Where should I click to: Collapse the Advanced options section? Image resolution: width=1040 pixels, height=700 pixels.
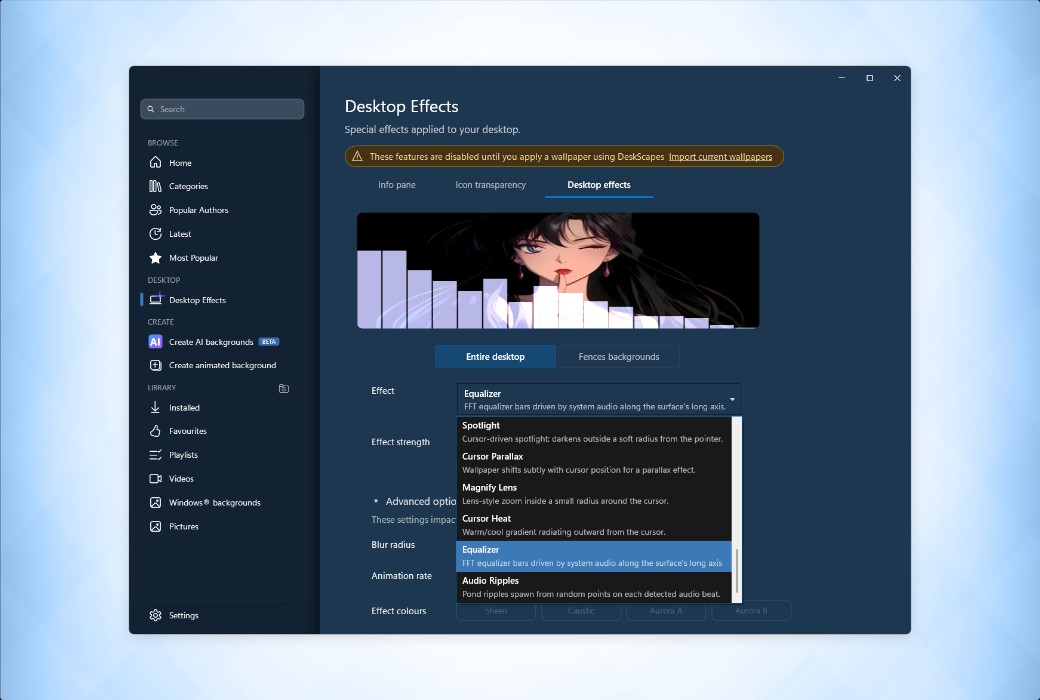point(375,502)
